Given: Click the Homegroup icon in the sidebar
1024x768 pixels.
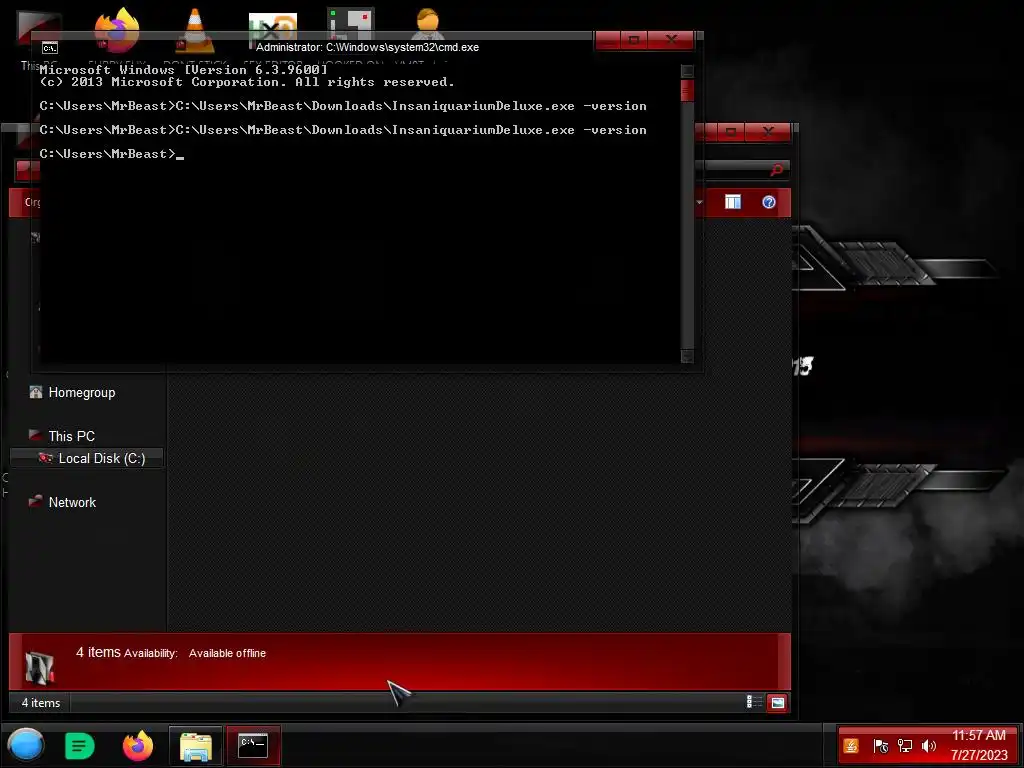Looking at the screenshot, I should pyautogui.click(x=35, y=392).
